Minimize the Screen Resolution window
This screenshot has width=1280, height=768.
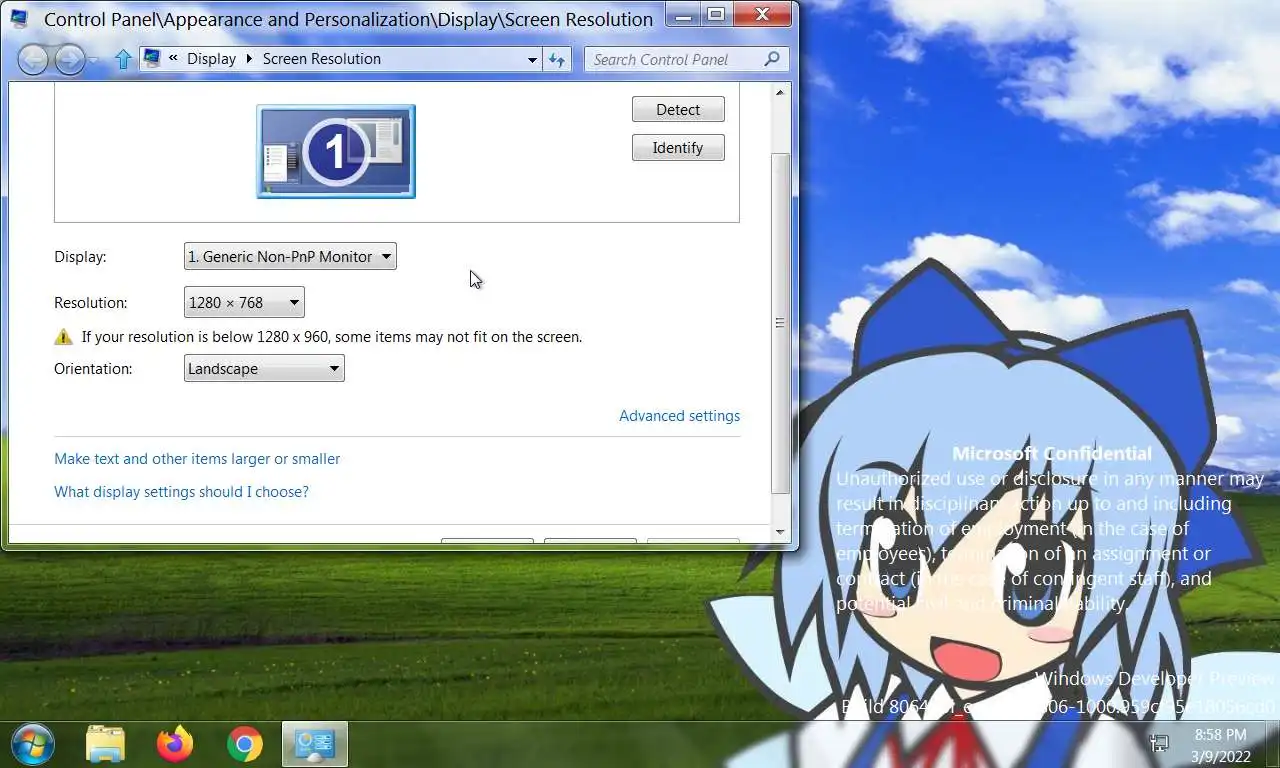coord(683,14)
